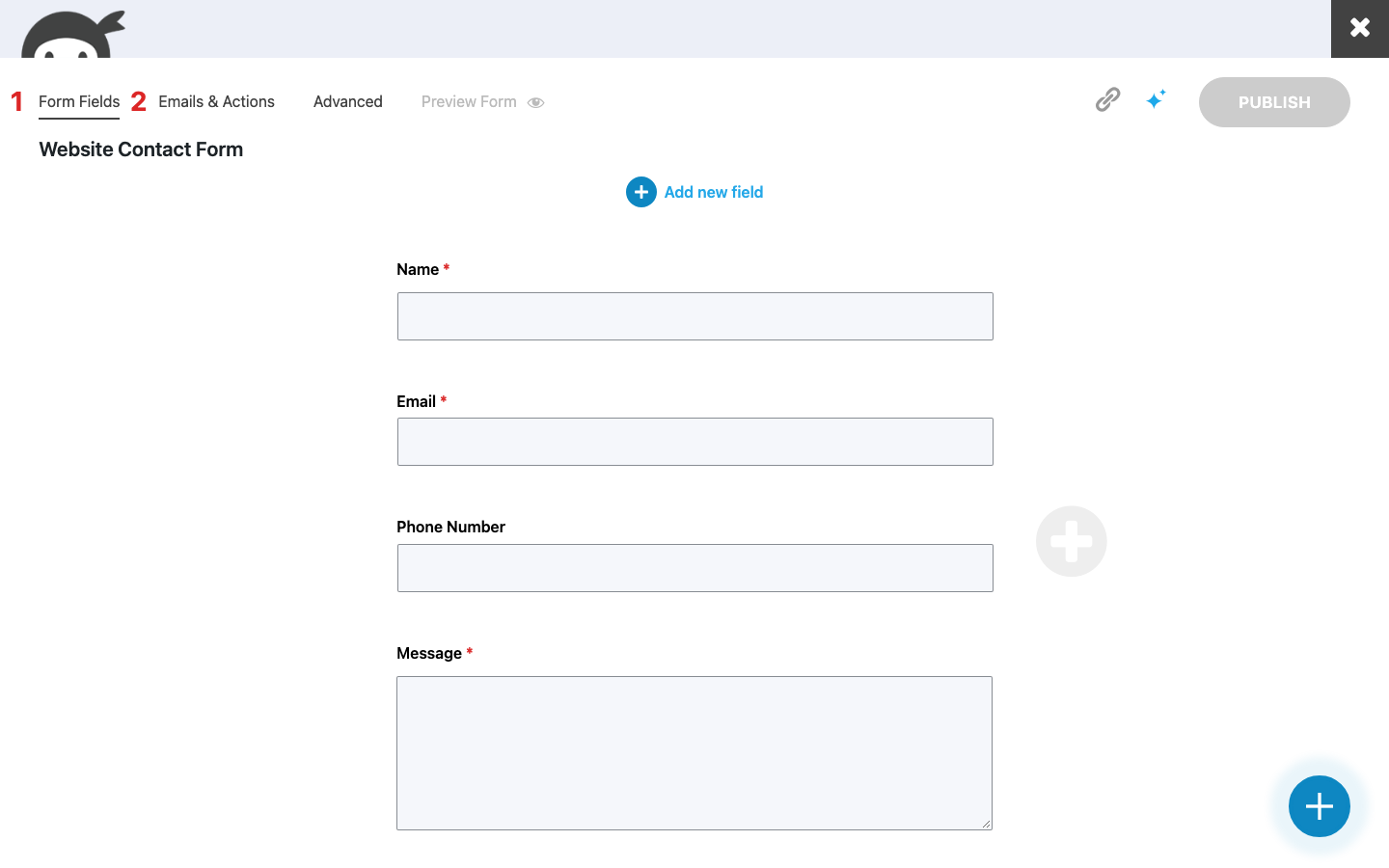Click the blue sparkle AI icon

1156,99
